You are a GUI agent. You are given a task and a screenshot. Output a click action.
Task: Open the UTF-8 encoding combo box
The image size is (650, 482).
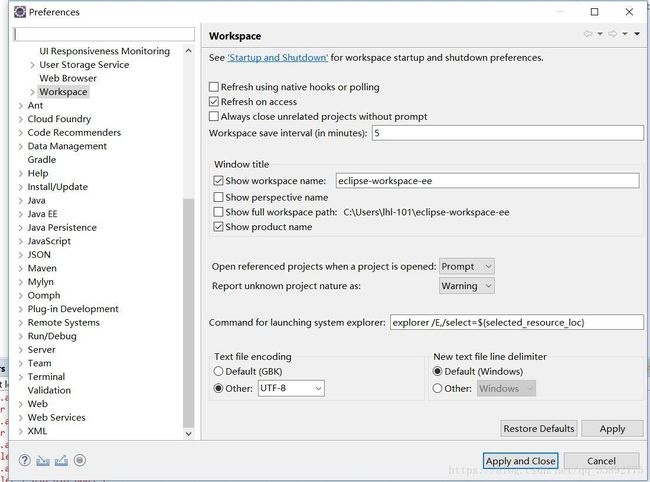(291, 388)
